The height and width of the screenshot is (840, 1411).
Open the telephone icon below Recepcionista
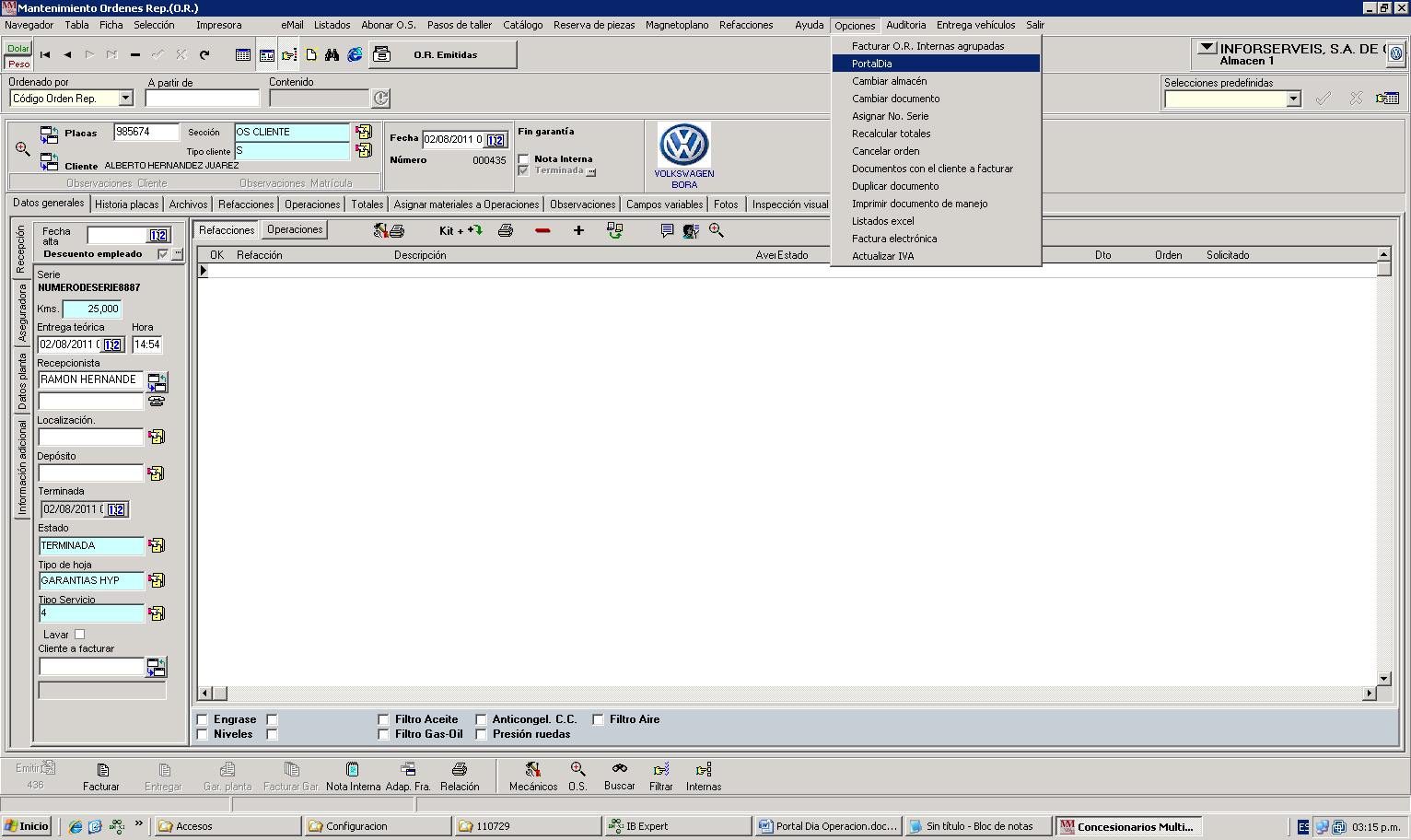[157, 402]
